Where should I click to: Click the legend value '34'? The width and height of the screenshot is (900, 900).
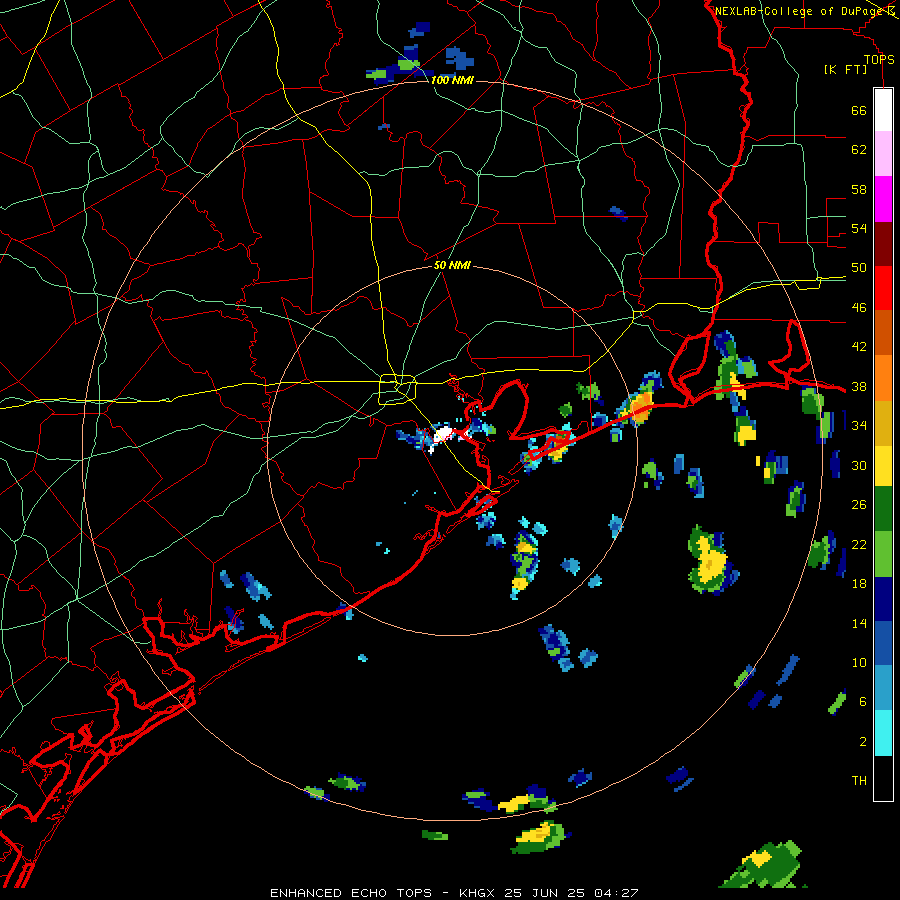coord(859,426)
